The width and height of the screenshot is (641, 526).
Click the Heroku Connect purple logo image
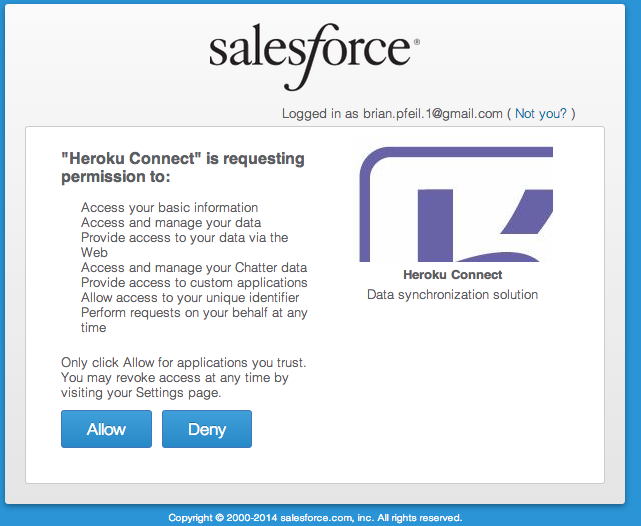(456, 204)
